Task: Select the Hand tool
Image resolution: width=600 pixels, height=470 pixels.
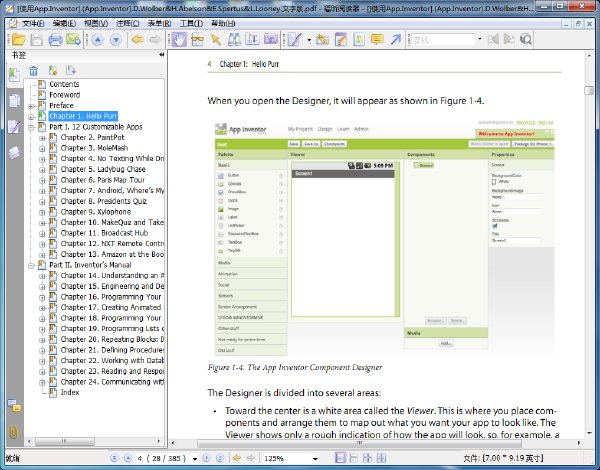Action: [179, 39]
